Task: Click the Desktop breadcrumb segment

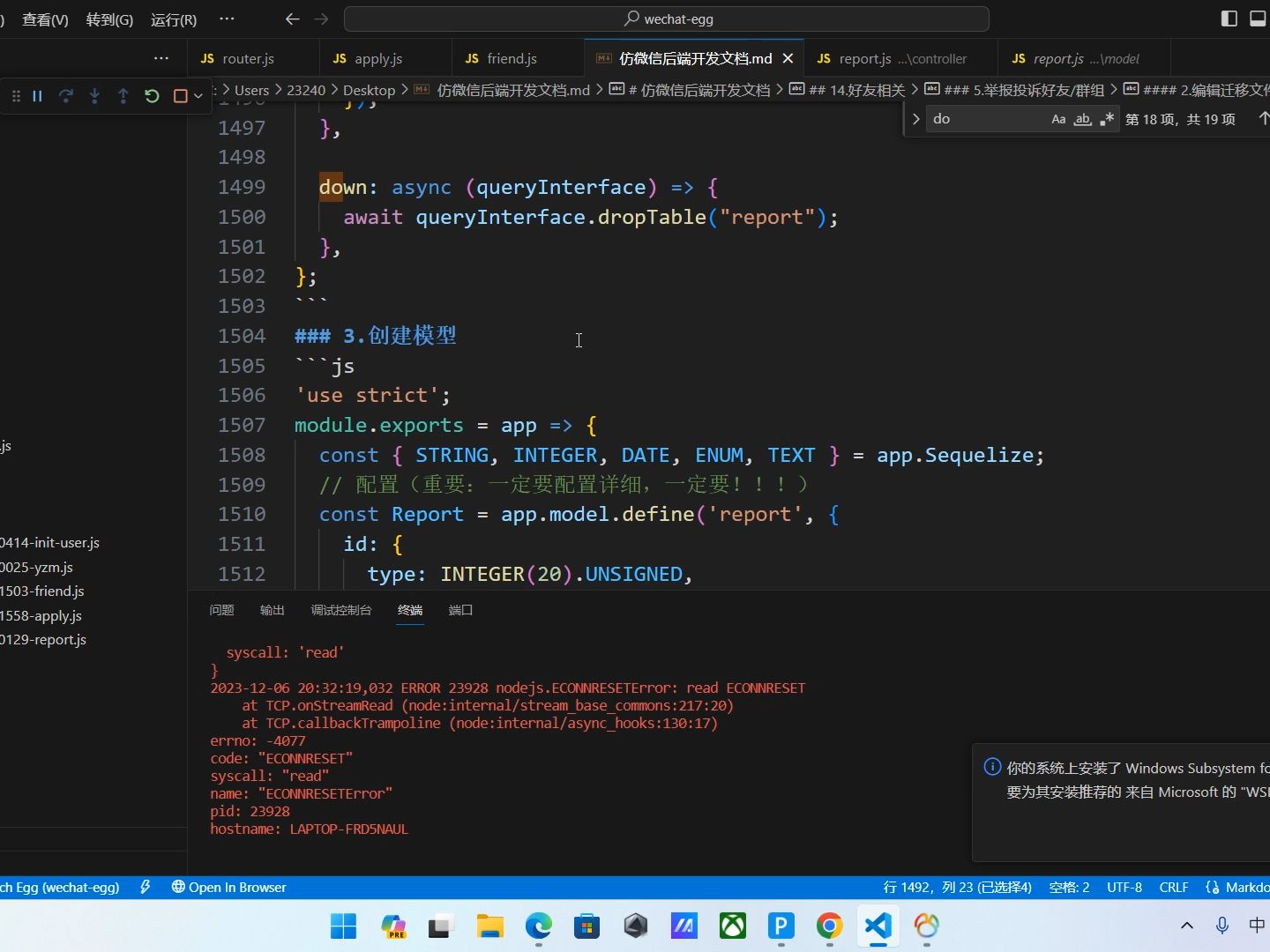Action: pyautogui.click(x=369, y=90)
